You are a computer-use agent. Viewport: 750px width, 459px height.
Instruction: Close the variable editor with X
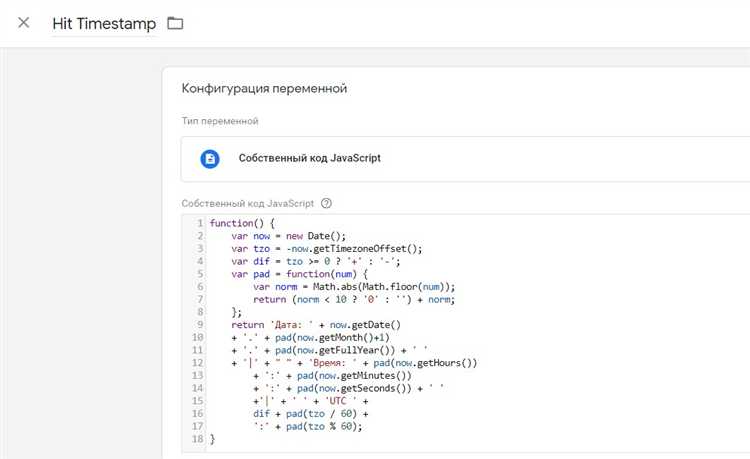23,22
